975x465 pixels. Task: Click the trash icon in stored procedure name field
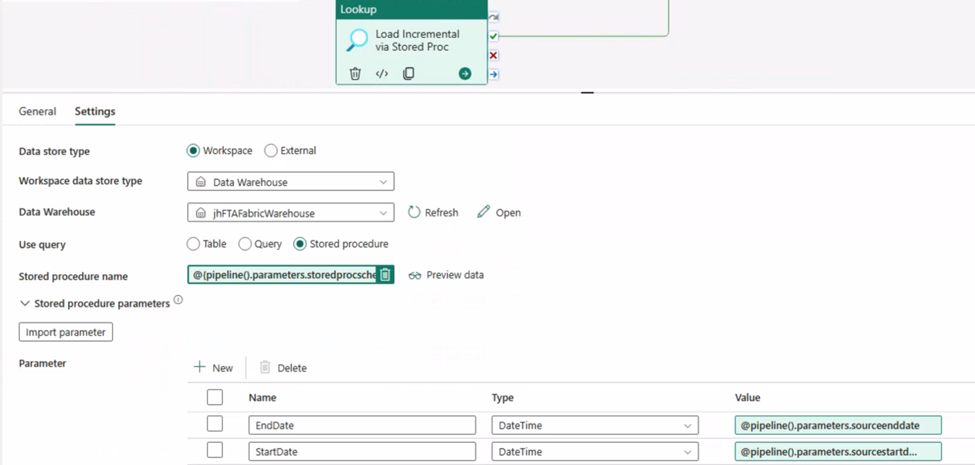point(385,275)
